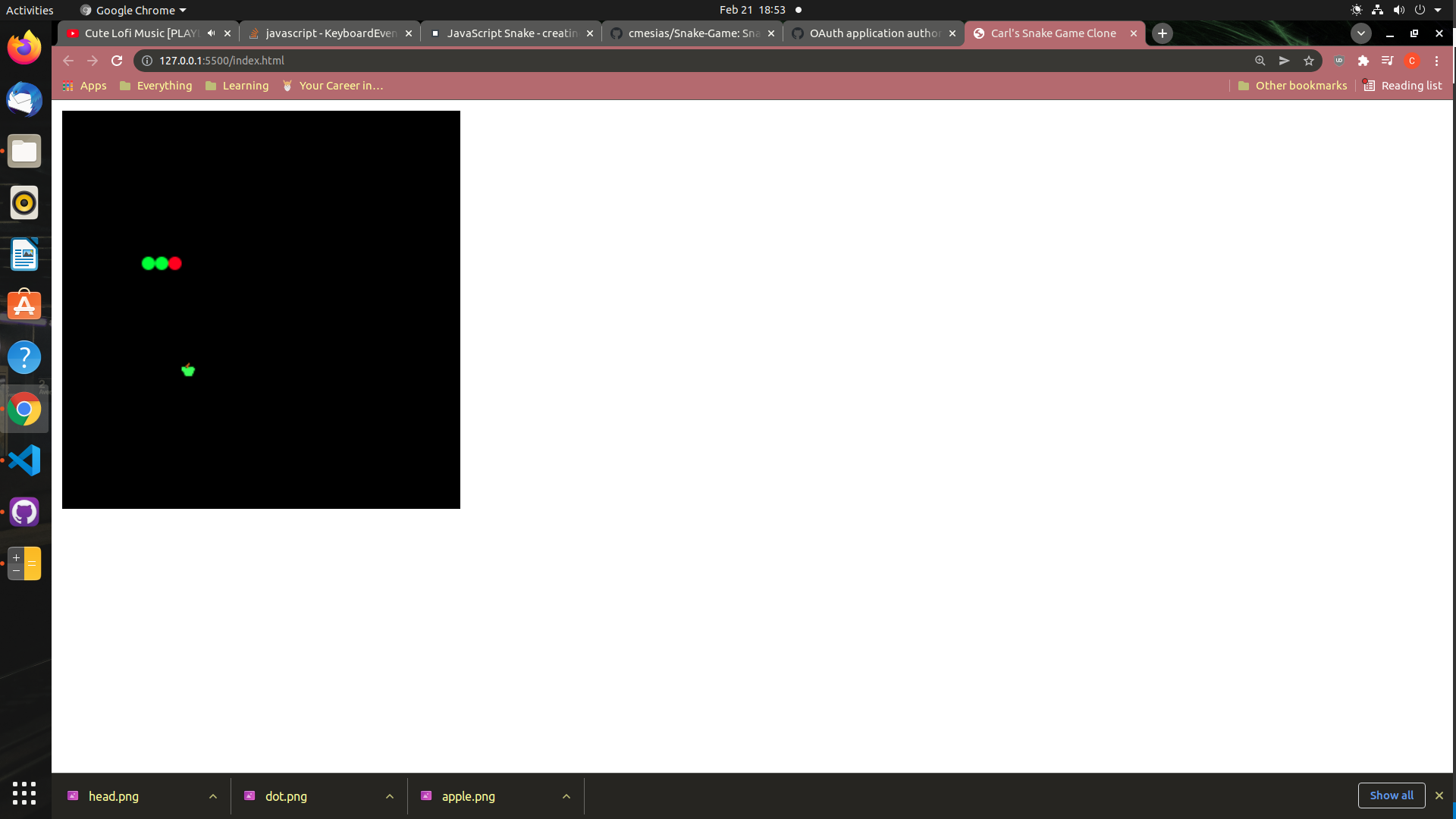Toggle the bookmark star for this page
Image resolution: width=1456 pixels, height=819 pixels.
tap(1309, 61)
